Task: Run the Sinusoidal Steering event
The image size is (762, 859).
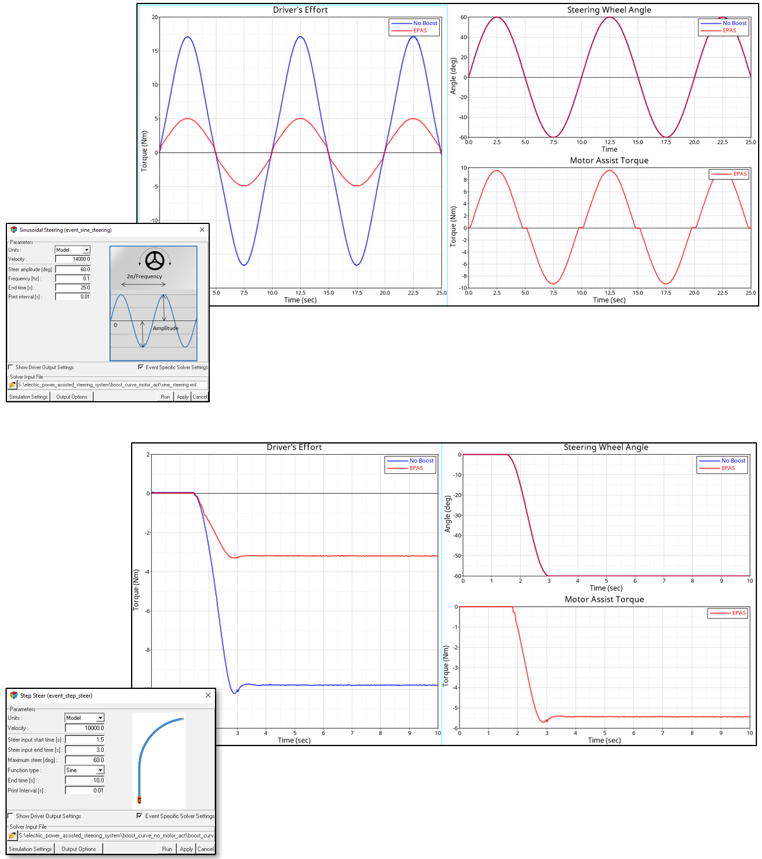Action: coord(165,397)
